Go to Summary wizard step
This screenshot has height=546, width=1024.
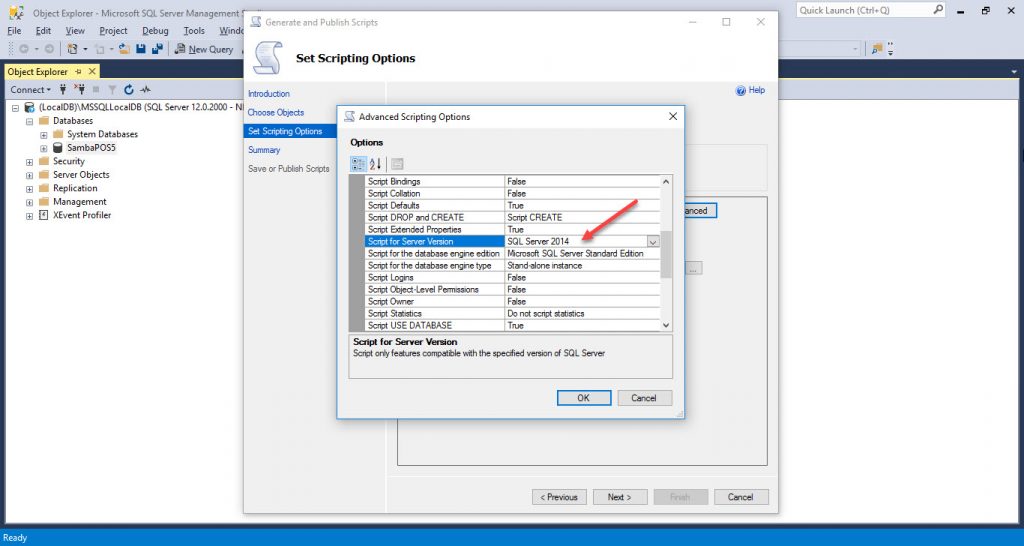[264, 150]
